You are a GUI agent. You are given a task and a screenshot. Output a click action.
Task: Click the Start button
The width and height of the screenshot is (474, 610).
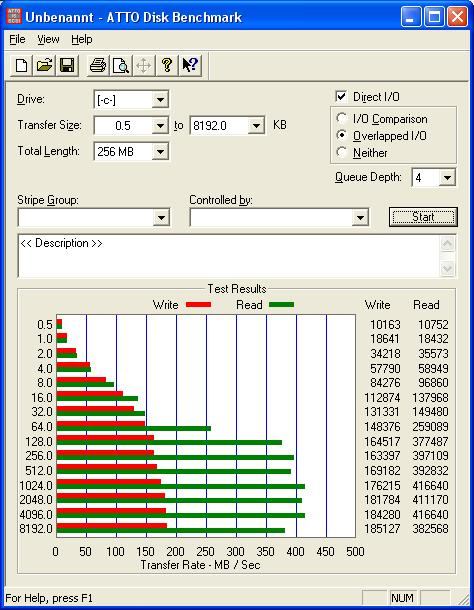pos(423,217)
